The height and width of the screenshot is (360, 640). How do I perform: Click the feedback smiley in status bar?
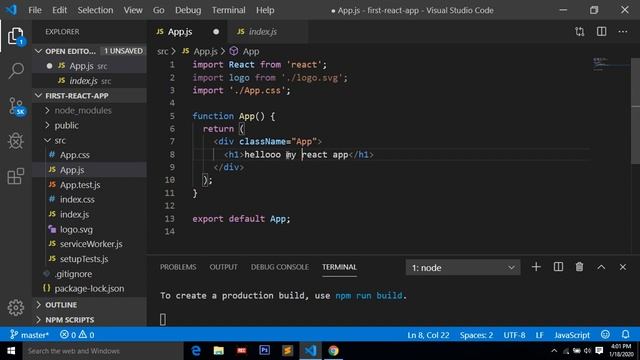tap(605, 335)
